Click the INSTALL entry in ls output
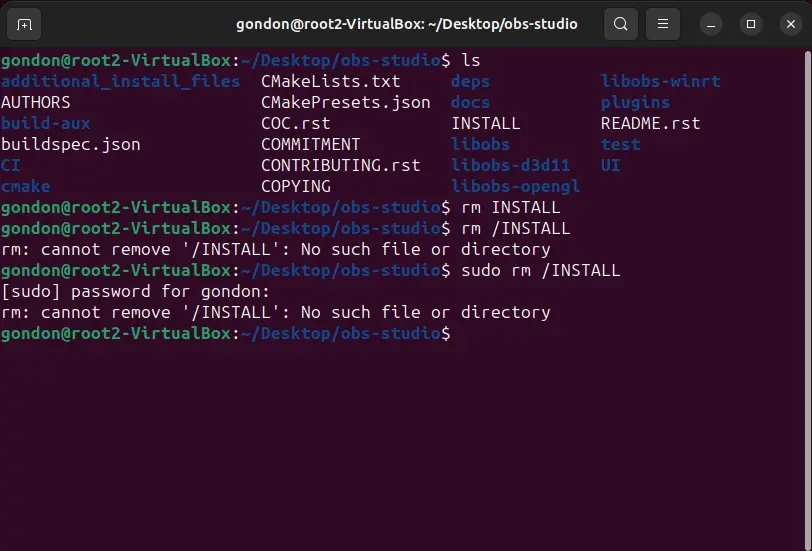Image resolution: width=812 pixels, height=551 pixels. [x=486, y=123]
